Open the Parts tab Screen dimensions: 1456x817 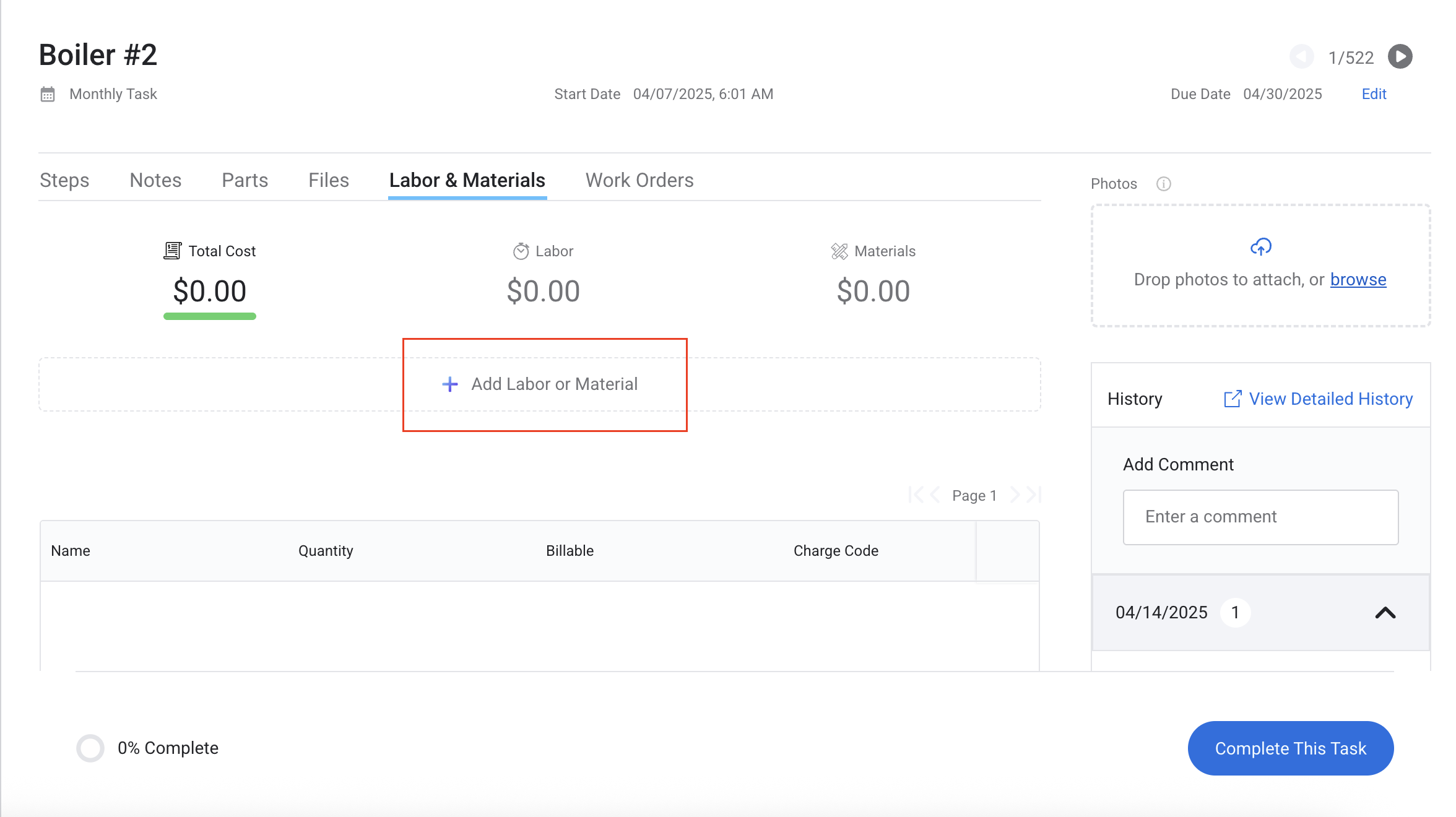coord(245,180)
